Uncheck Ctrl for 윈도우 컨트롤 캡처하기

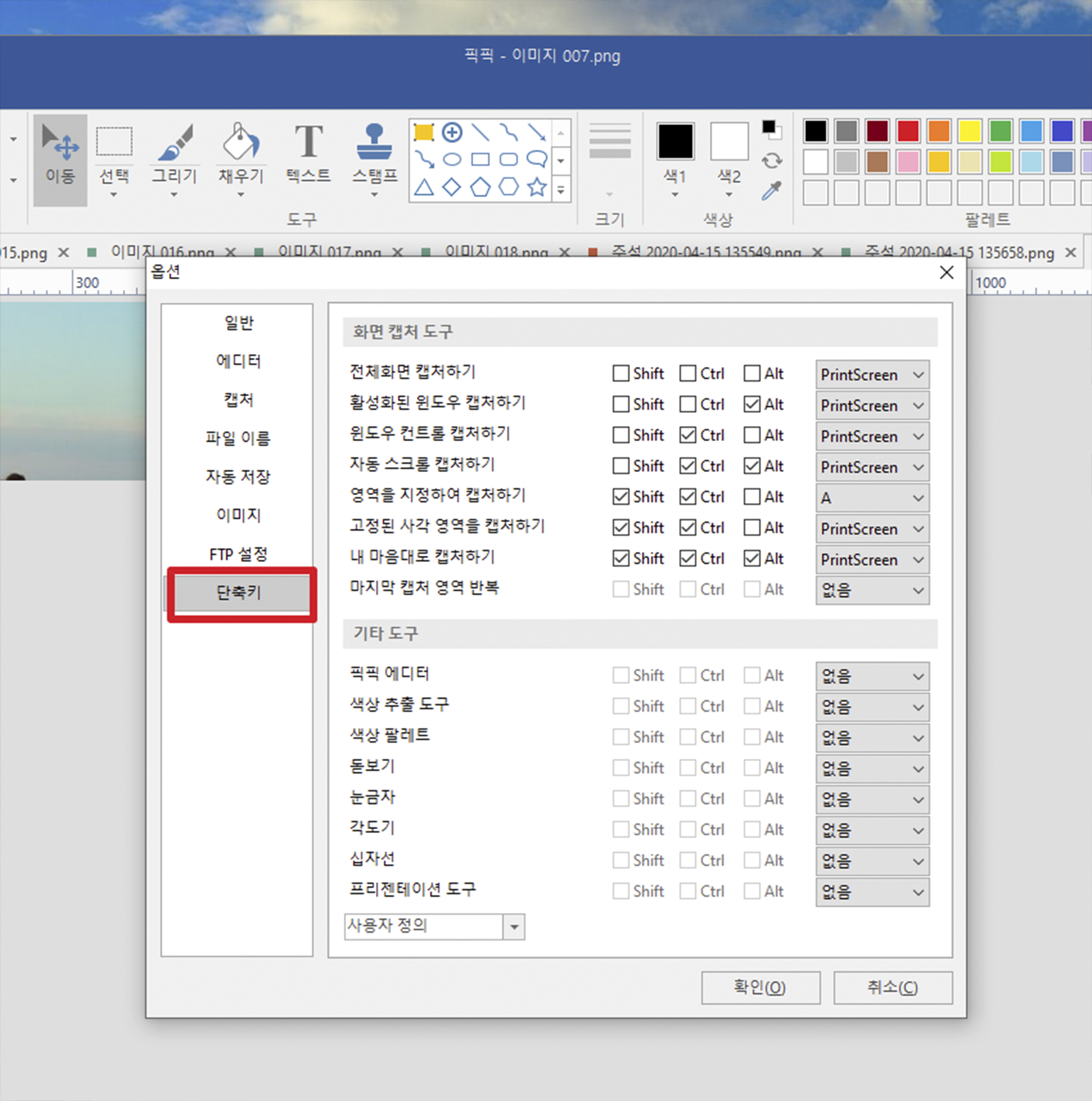(x=688, y=435)
